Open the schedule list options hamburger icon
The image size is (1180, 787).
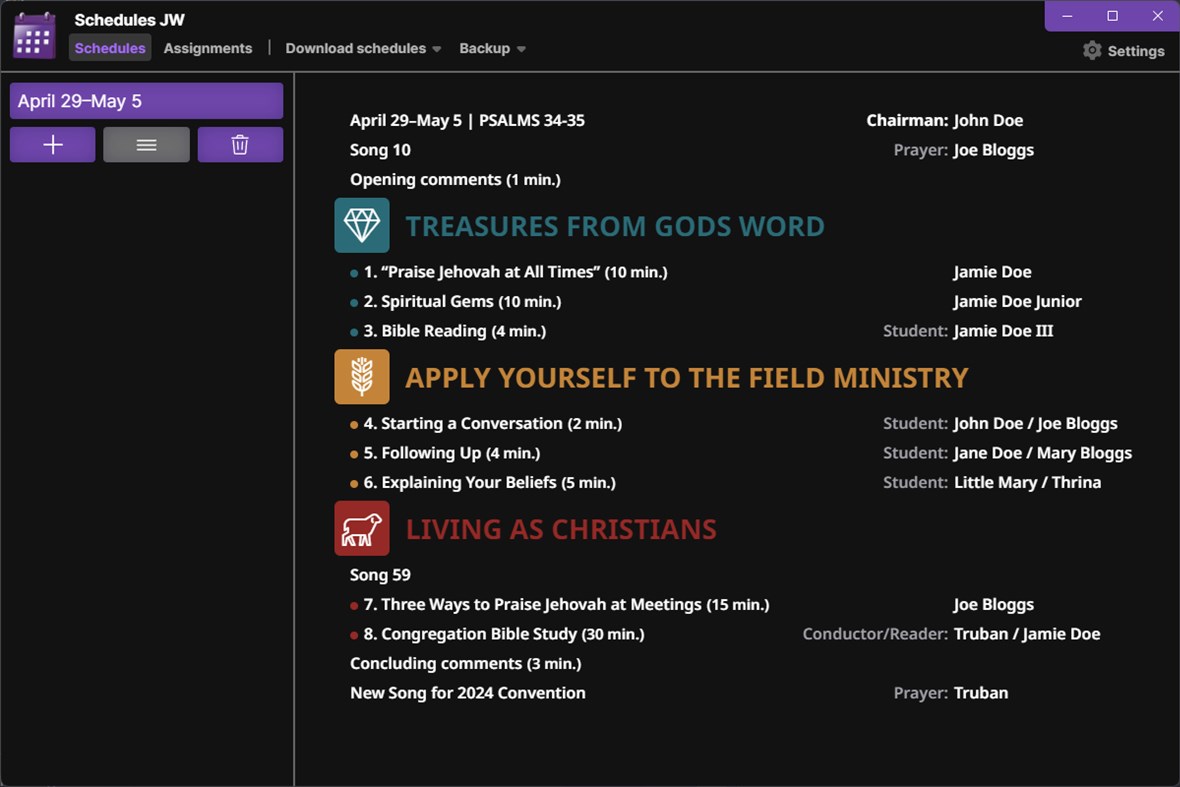[146, 144]
